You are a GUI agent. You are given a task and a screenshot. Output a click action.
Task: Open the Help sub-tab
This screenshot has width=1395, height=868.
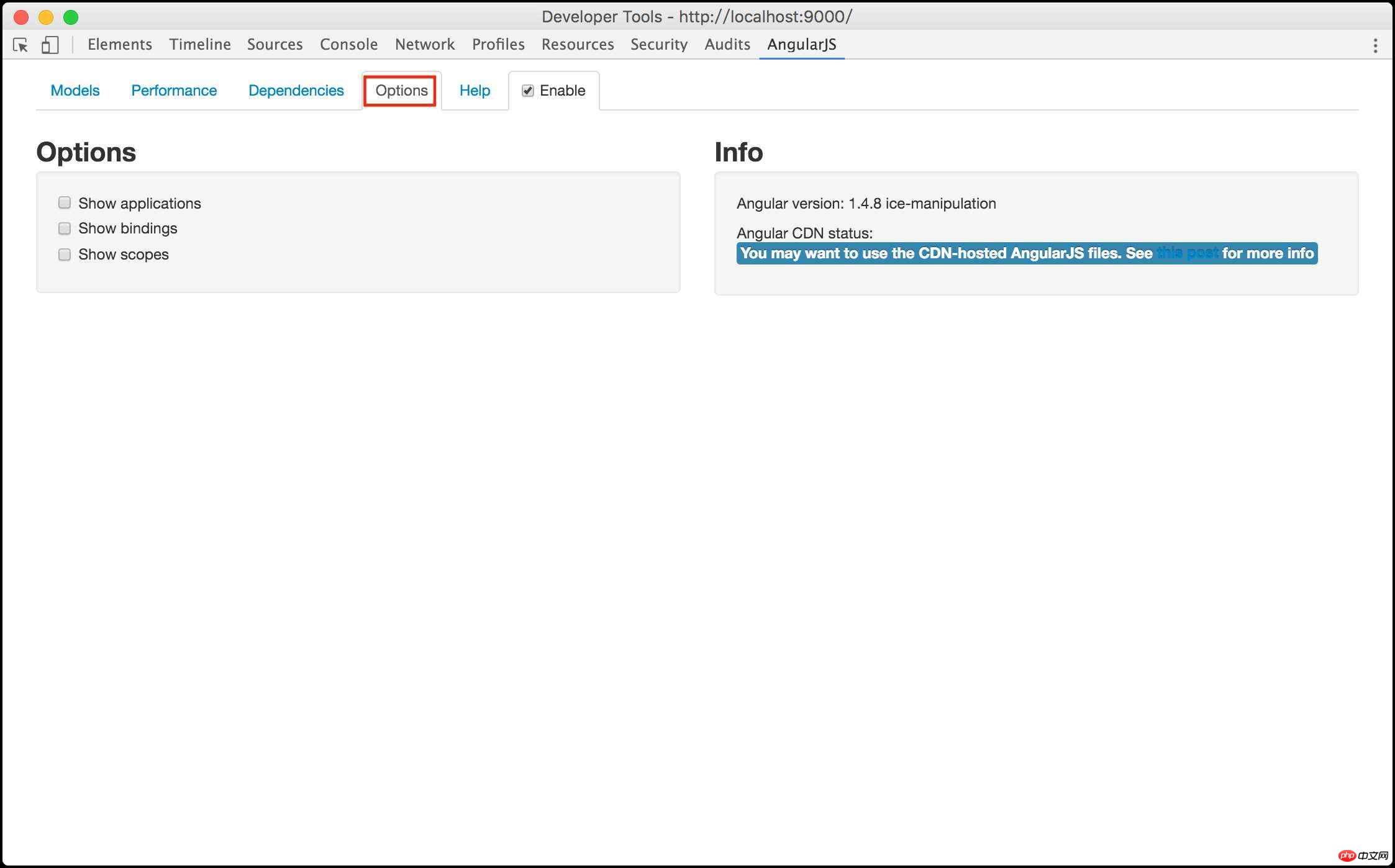pyautogui.click(x=475, y=91)
